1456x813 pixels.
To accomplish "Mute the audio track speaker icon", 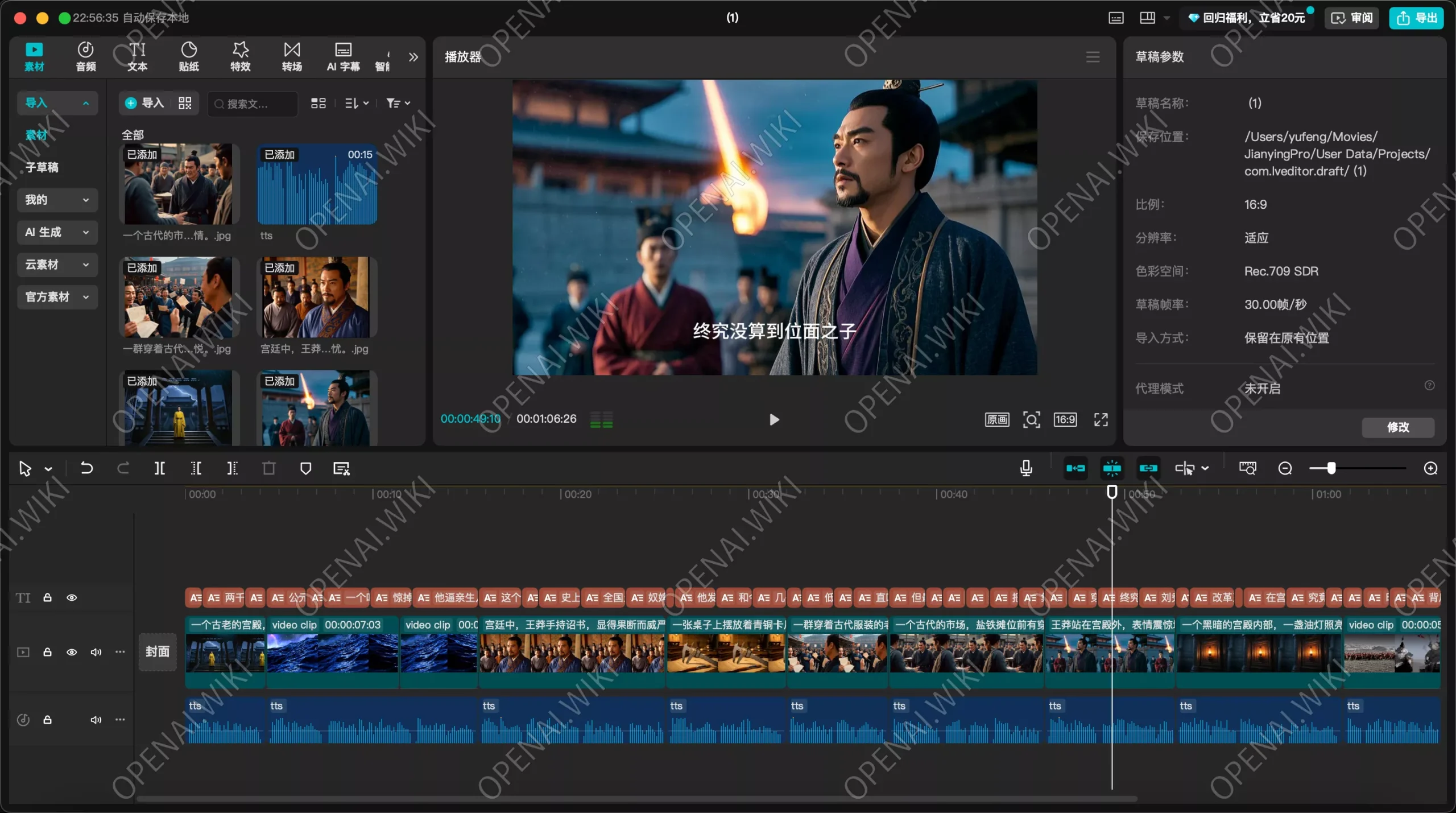I will (x=96, y=720).
